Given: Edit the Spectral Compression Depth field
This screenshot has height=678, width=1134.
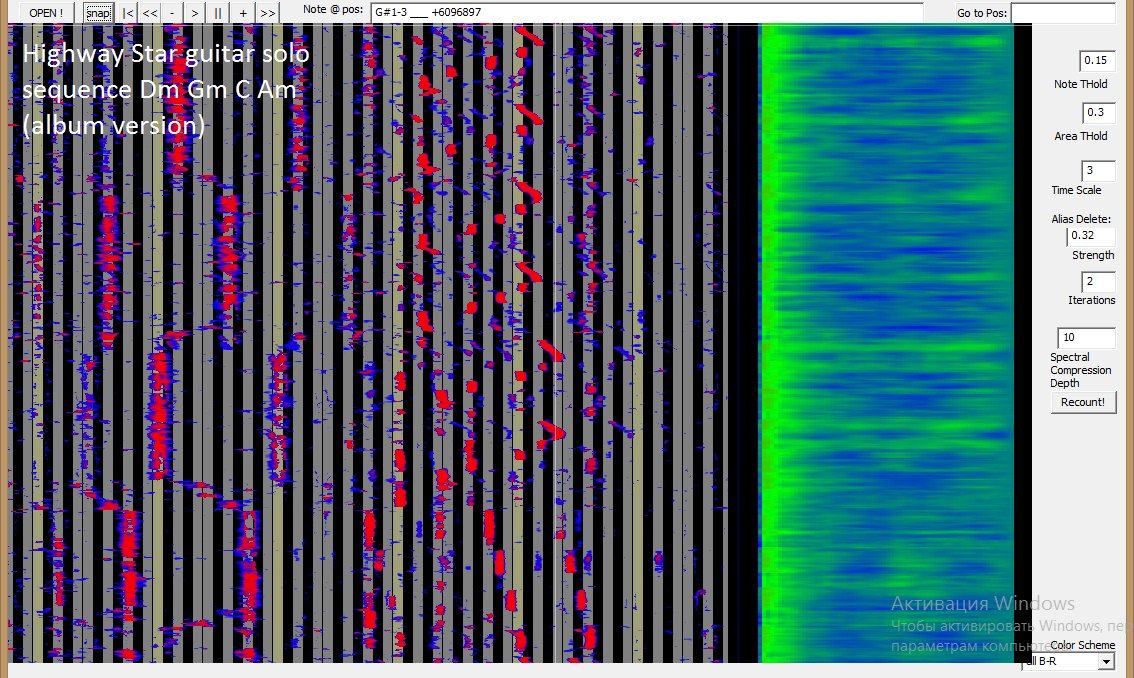Looking at the screenshot, I should click(x=1086, y=338).
